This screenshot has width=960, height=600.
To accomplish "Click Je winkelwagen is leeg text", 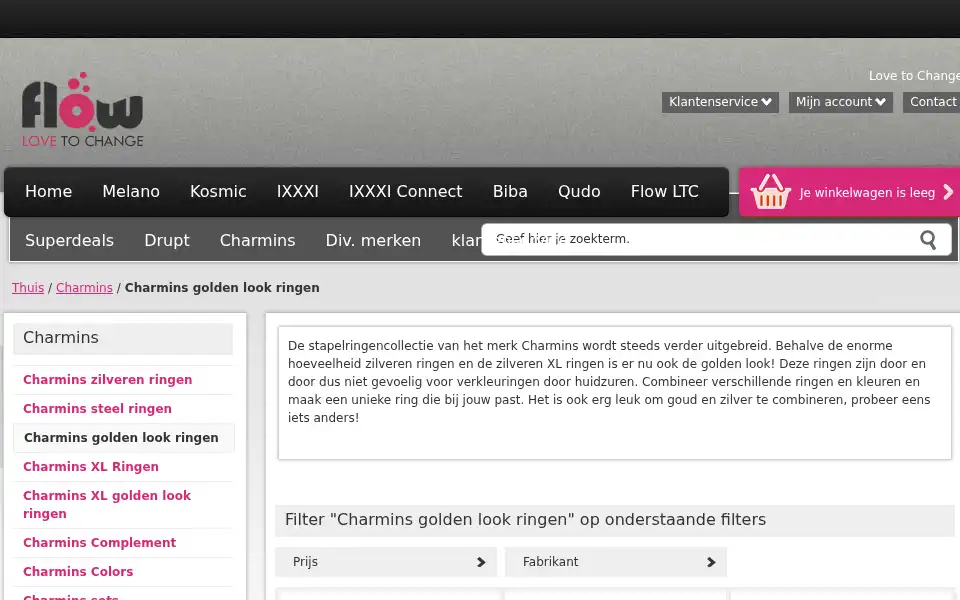I will click(867, 193).
